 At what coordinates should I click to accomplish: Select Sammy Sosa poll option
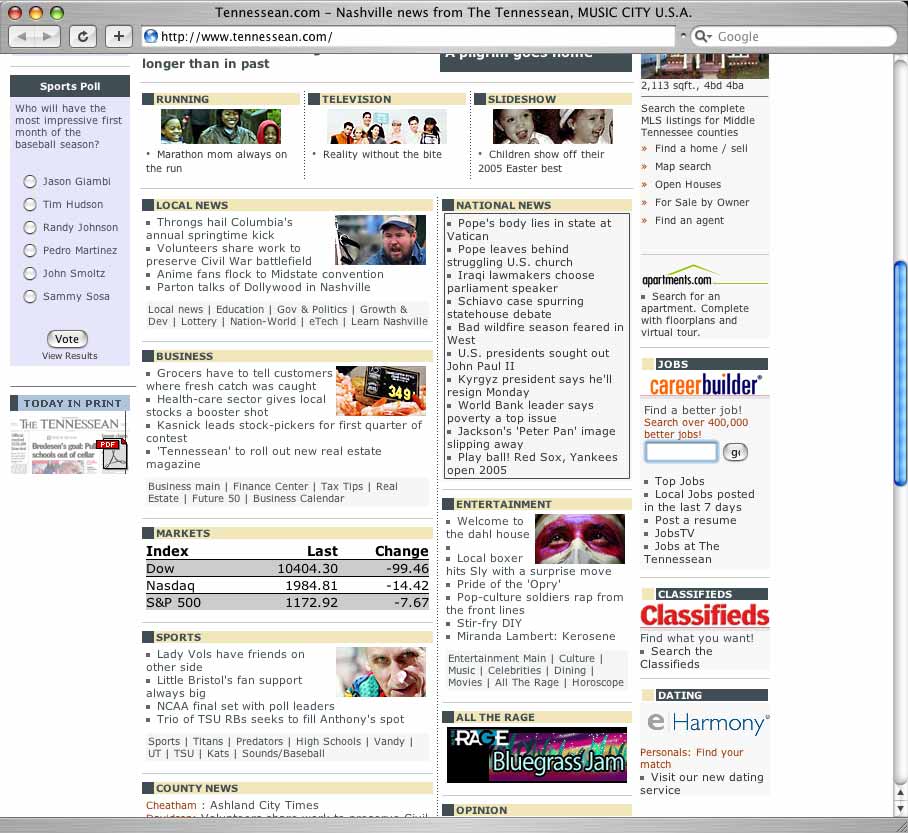[30, 297]
